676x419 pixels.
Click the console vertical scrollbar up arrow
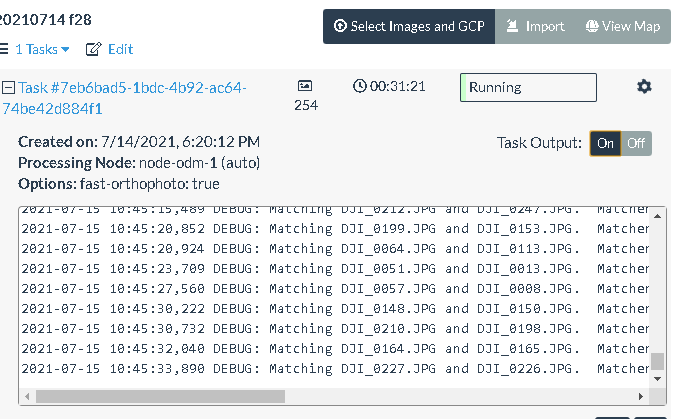click(x=658, y=215)
